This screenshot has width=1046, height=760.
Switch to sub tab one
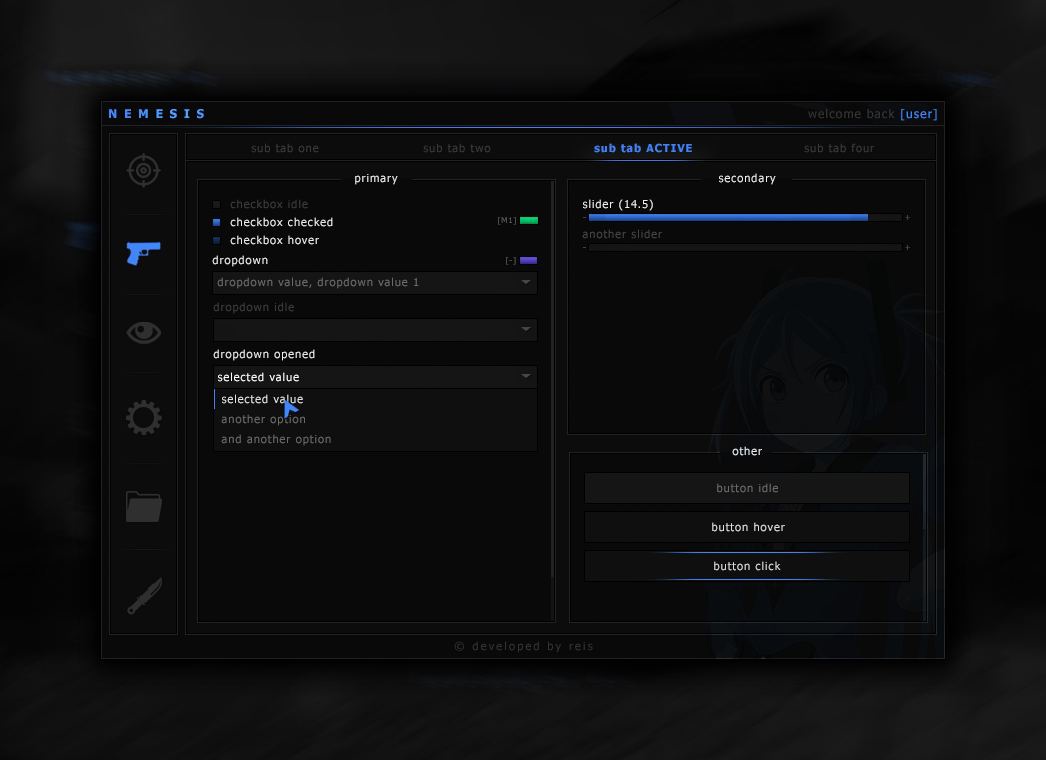coord(285,149)
